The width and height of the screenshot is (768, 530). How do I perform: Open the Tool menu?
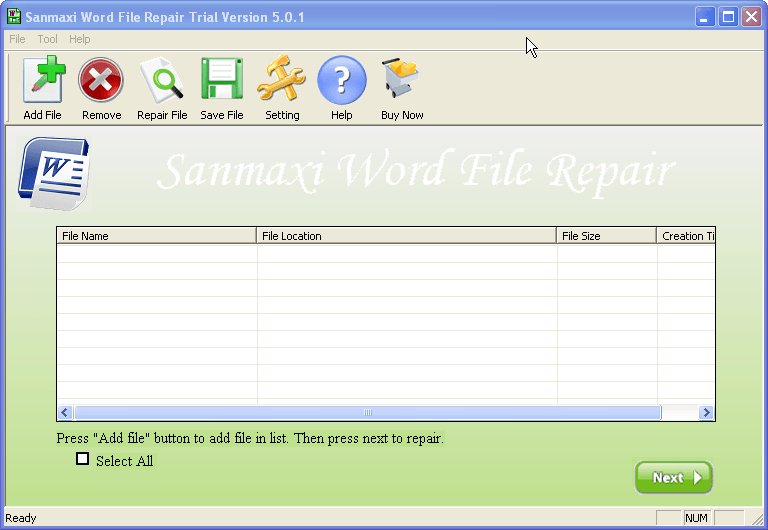48,39
